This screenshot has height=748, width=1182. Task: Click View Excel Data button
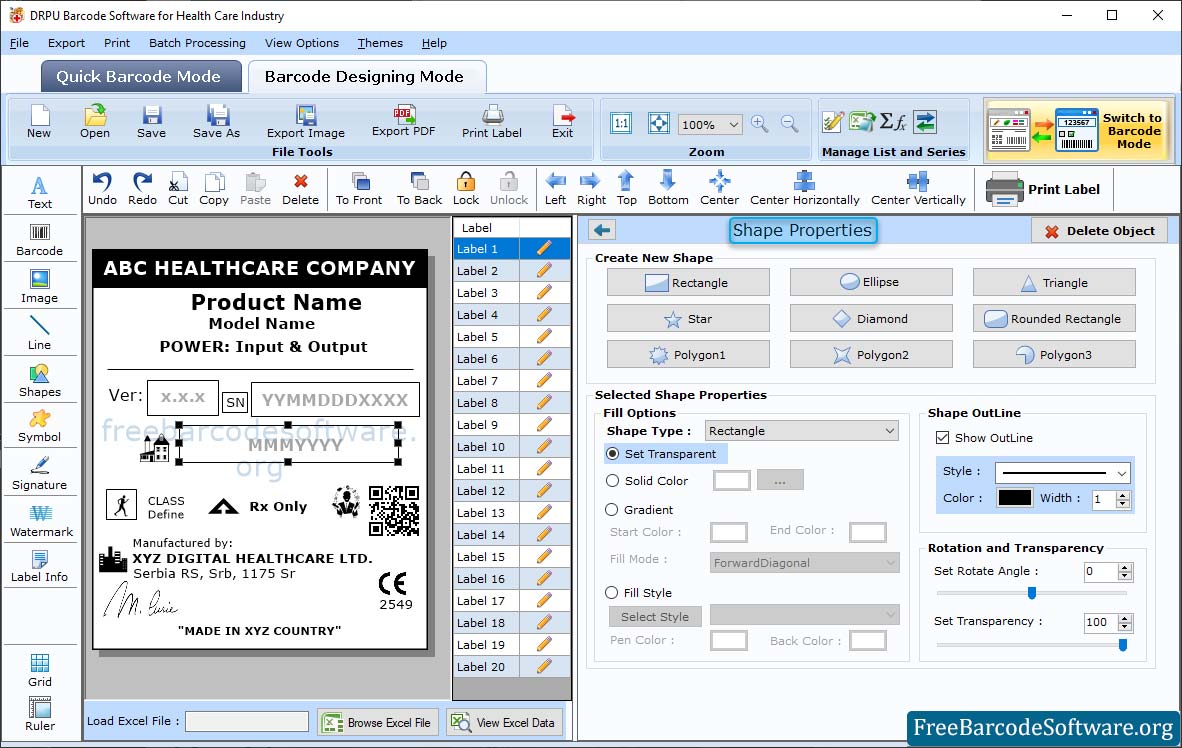(x=504, y=722)
